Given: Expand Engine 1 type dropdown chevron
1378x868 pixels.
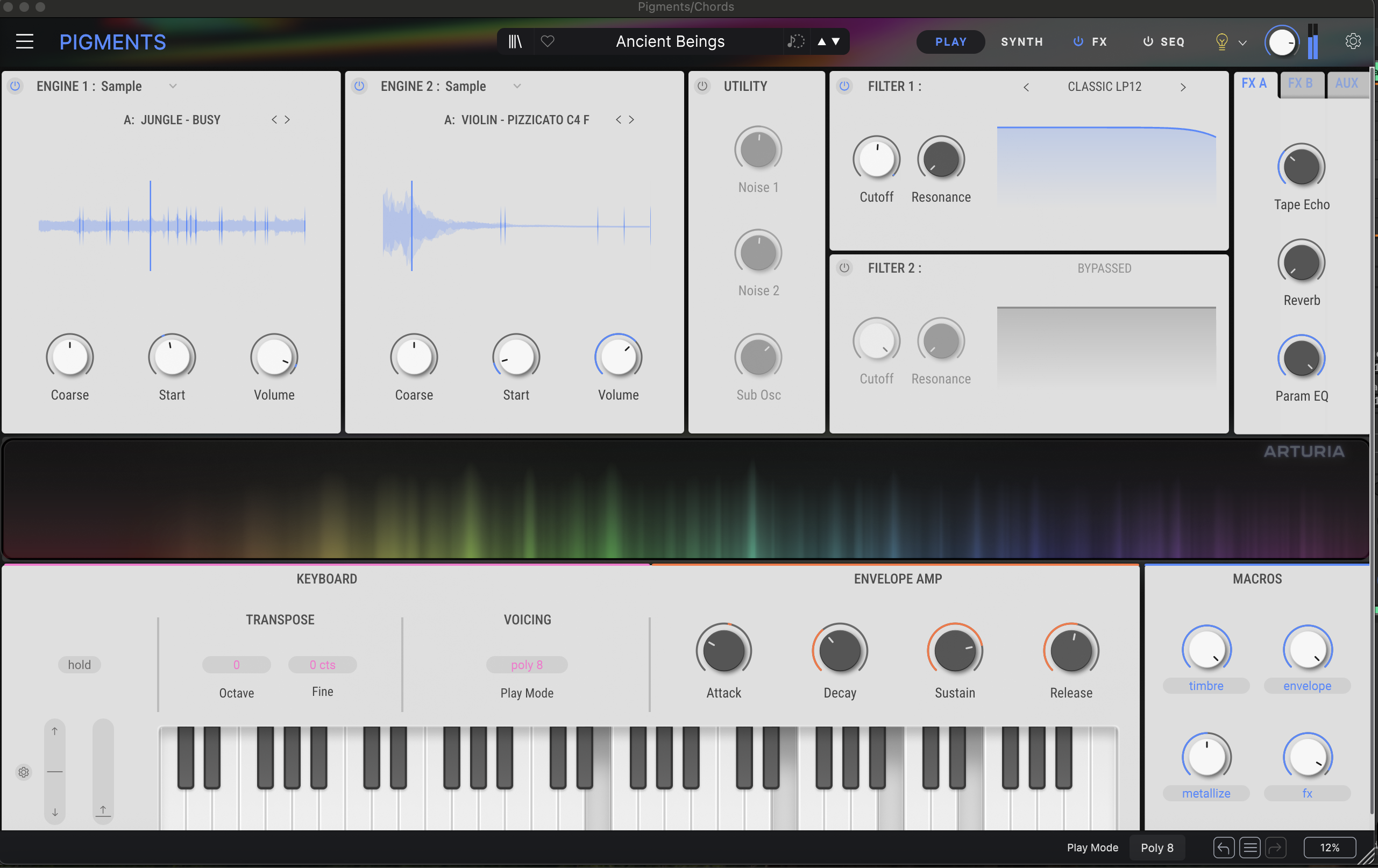Looking at the screenshot, I should pos(173,86).
